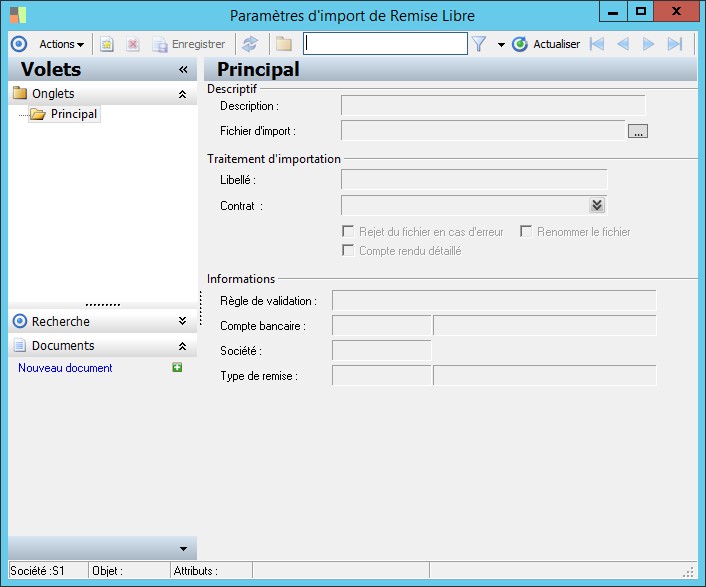
Task: Click the green plus add document icon
Action: click(x=177, y=367)
